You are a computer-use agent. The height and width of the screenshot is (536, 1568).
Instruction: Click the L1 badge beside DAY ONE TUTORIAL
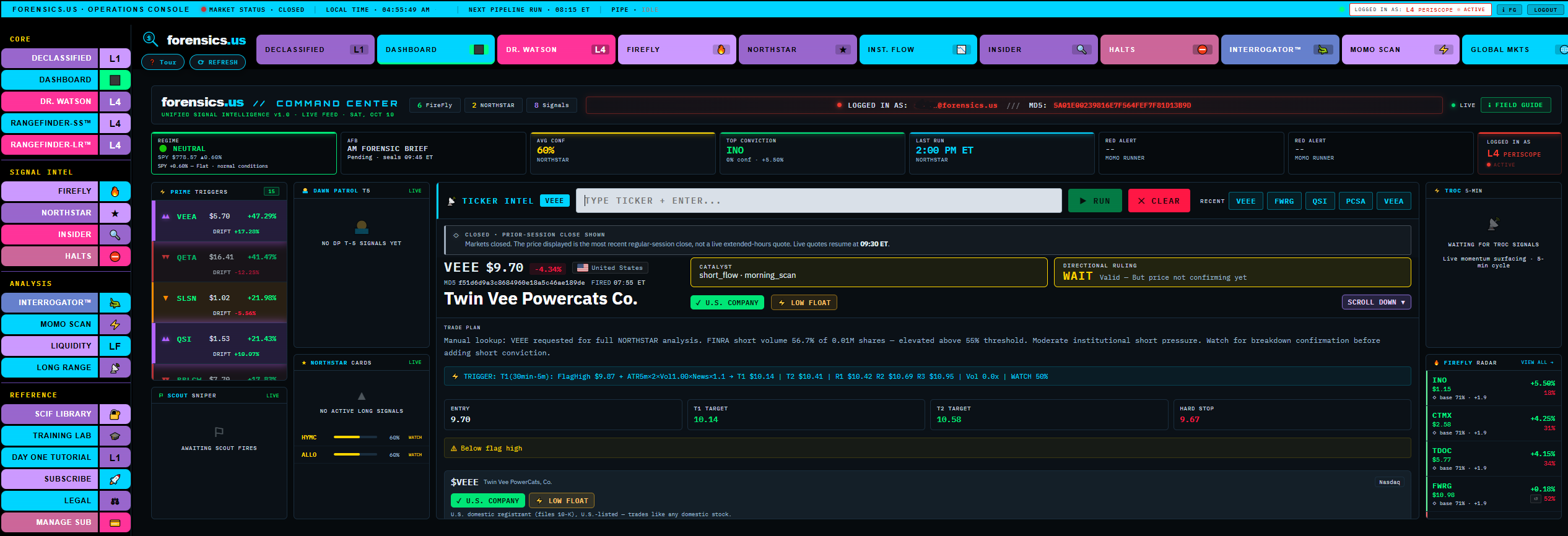tap(115, 457)
